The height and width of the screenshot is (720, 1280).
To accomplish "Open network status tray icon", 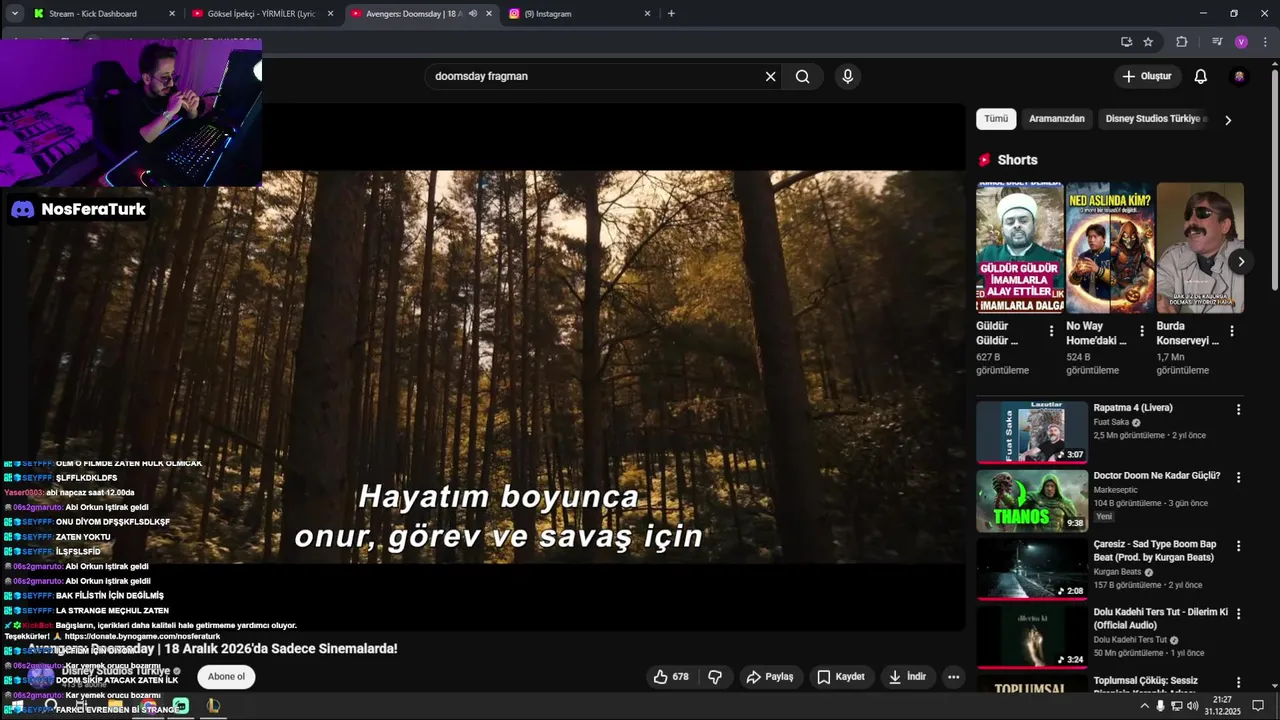I will [x=1177, y=706].
